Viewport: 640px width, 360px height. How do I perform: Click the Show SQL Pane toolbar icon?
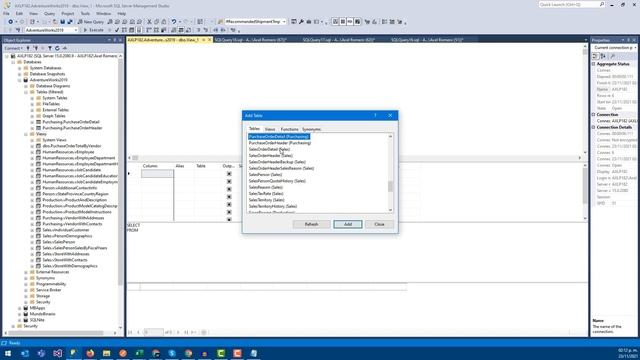pos(350,22)
